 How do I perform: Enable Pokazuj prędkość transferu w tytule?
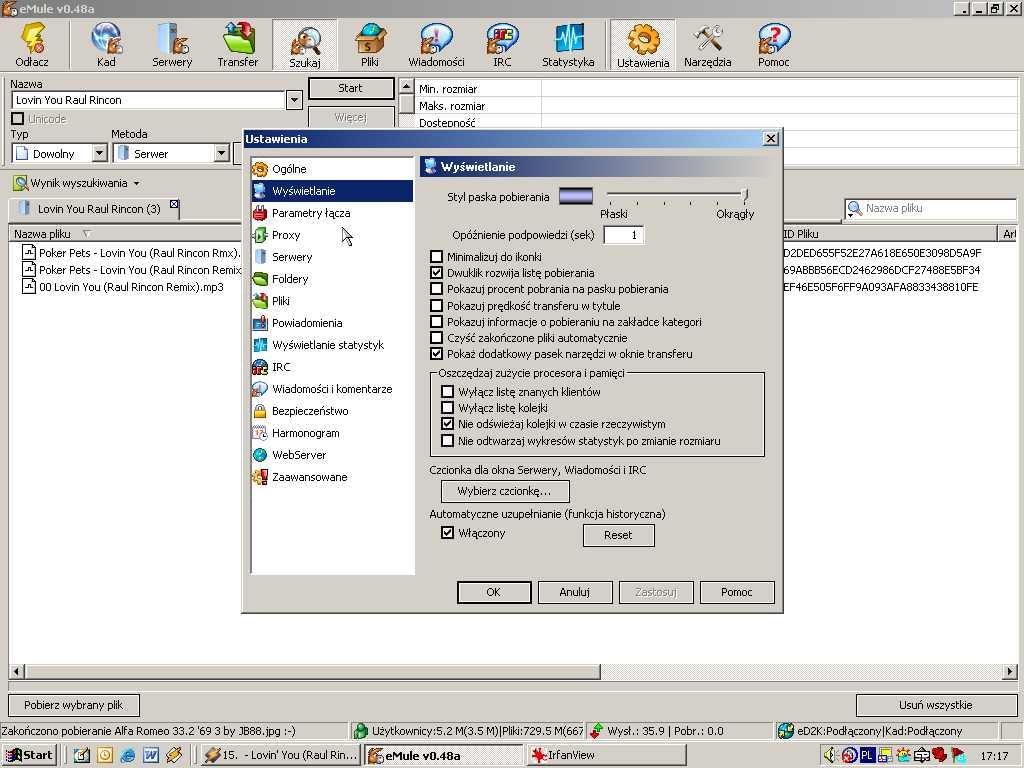(x=436, y=306)
